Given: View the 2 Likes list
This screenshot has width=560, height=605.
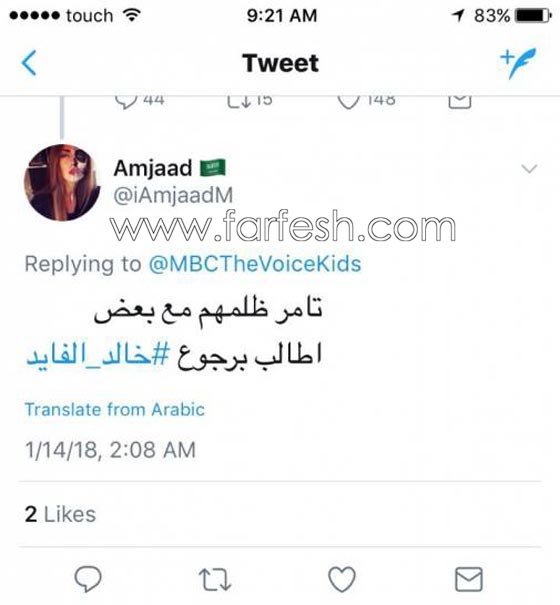Looking at the screenshot, I should click(60, 514).
